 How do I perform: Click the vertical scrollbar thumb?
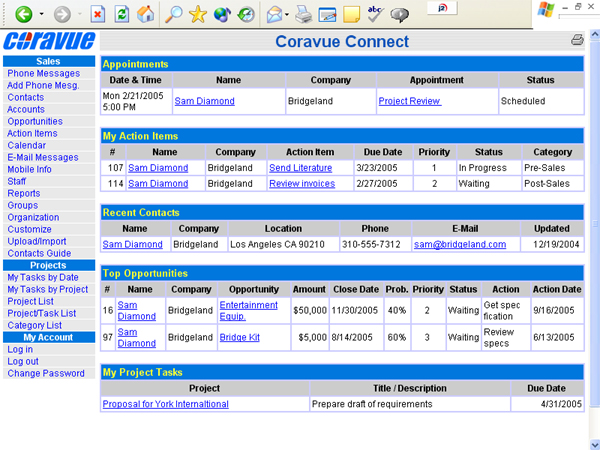(595, 223)
